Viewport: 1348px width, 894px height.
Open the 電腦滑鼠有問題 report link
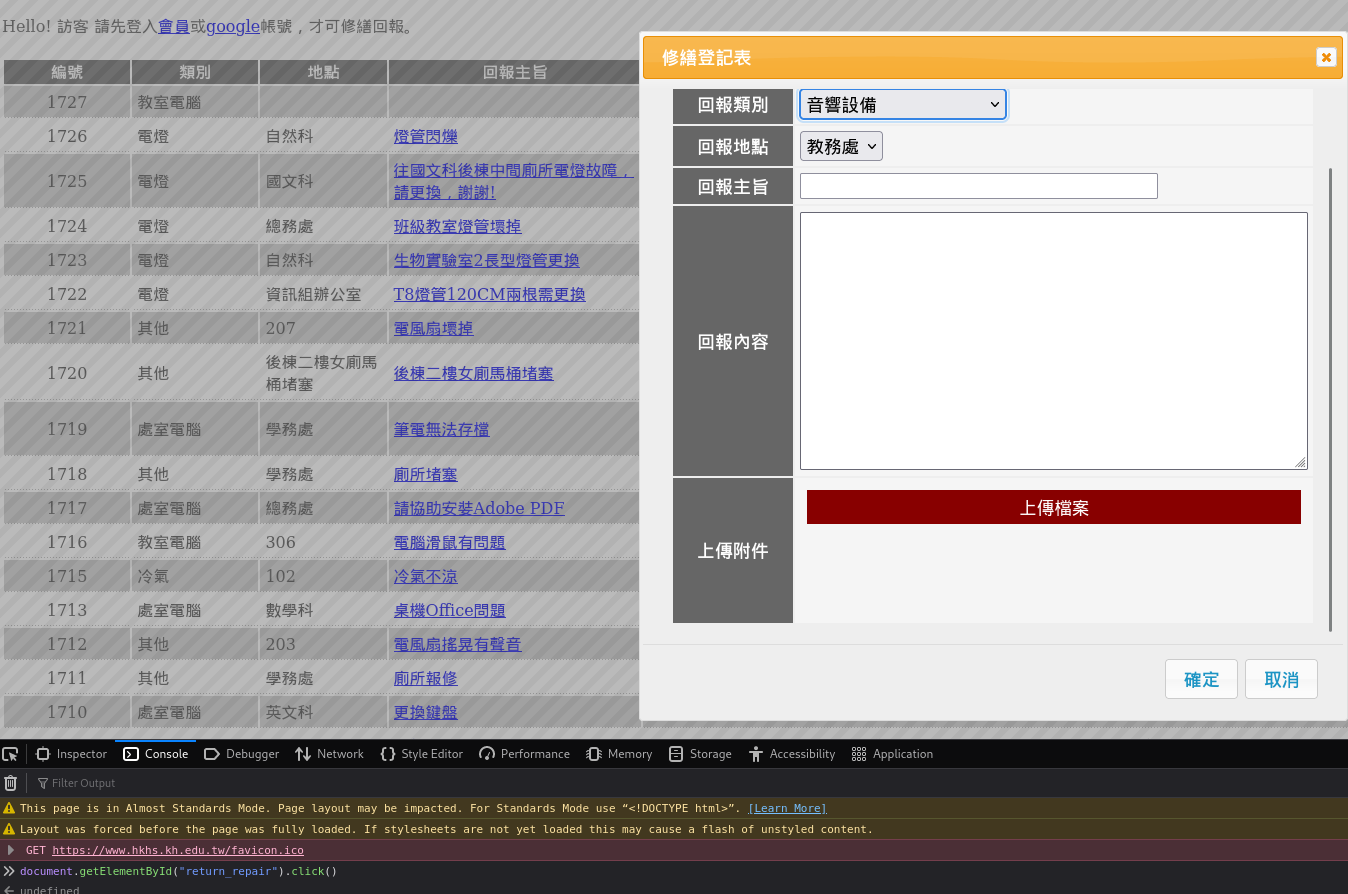pos(450,542)
